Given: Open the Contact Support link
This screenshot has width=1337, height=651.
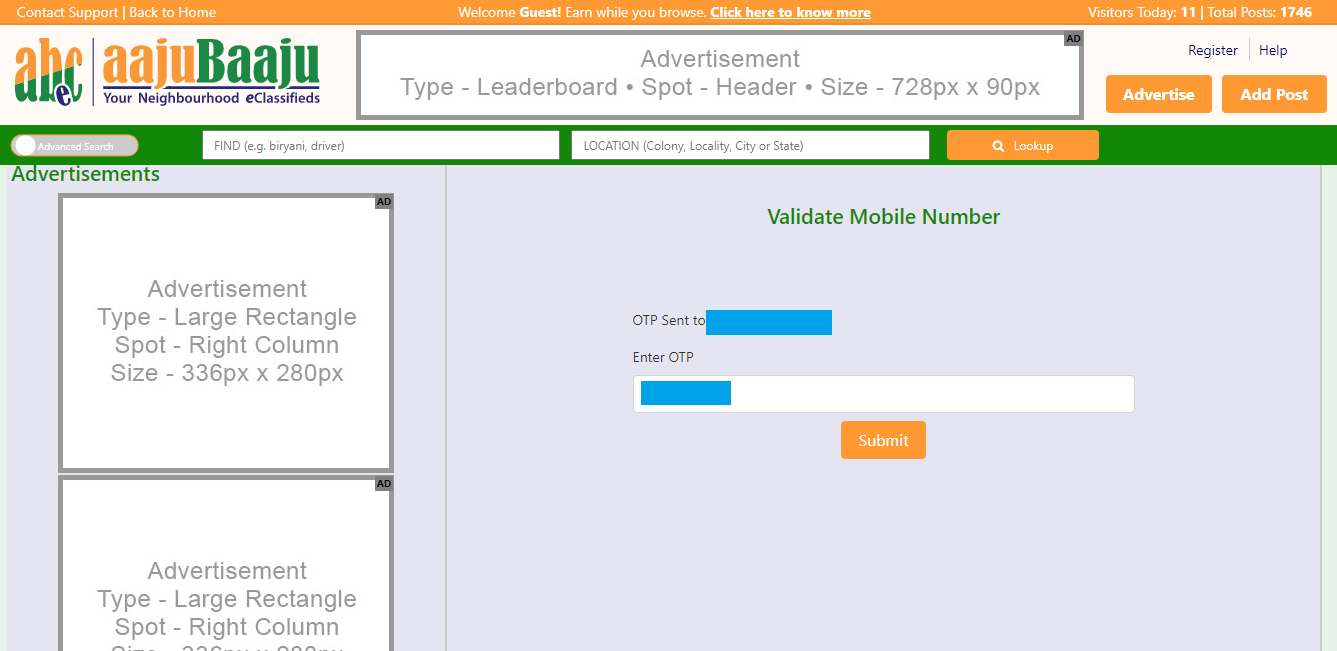Looking at the screenshot, I should tap(68, 12).
